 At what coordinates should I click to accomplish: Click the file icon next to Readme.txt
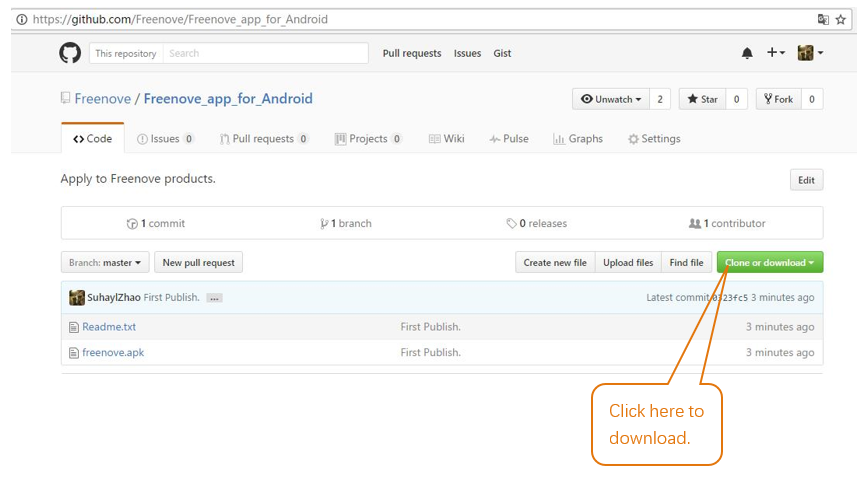pyautogui.click(x=74, y=327)
